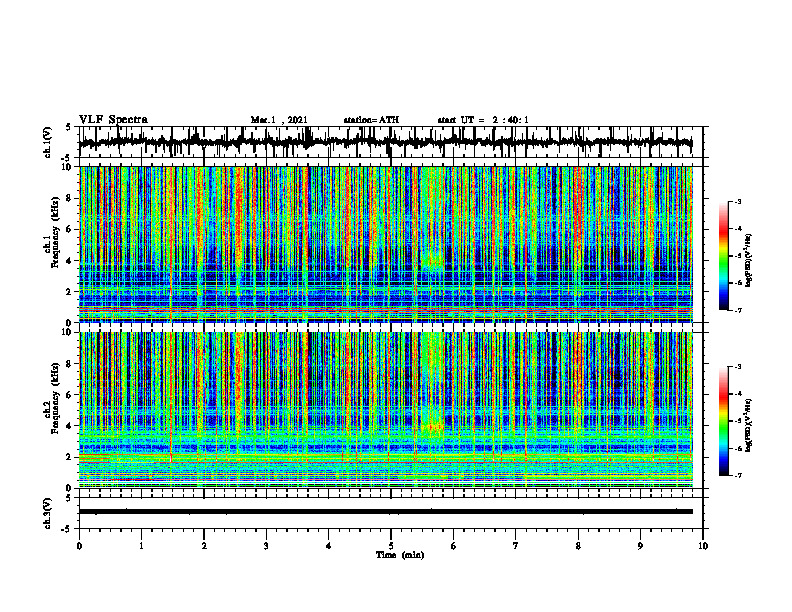Click the "start UT = 2 :40: 1" header text
This screenshot has height=612, width=792.
point(483,120)
